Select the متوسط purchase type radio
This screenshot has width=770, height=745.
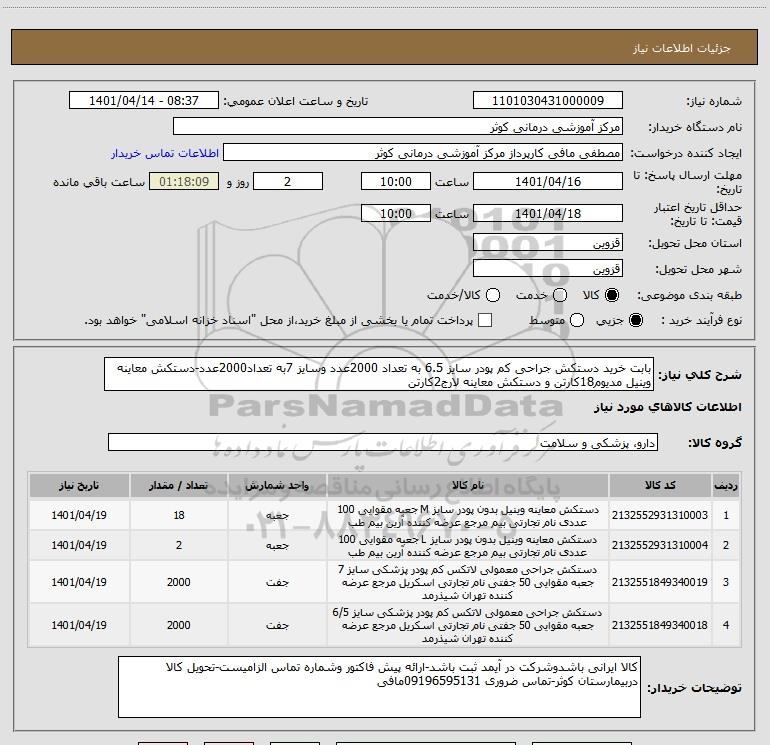click(577, 320)
